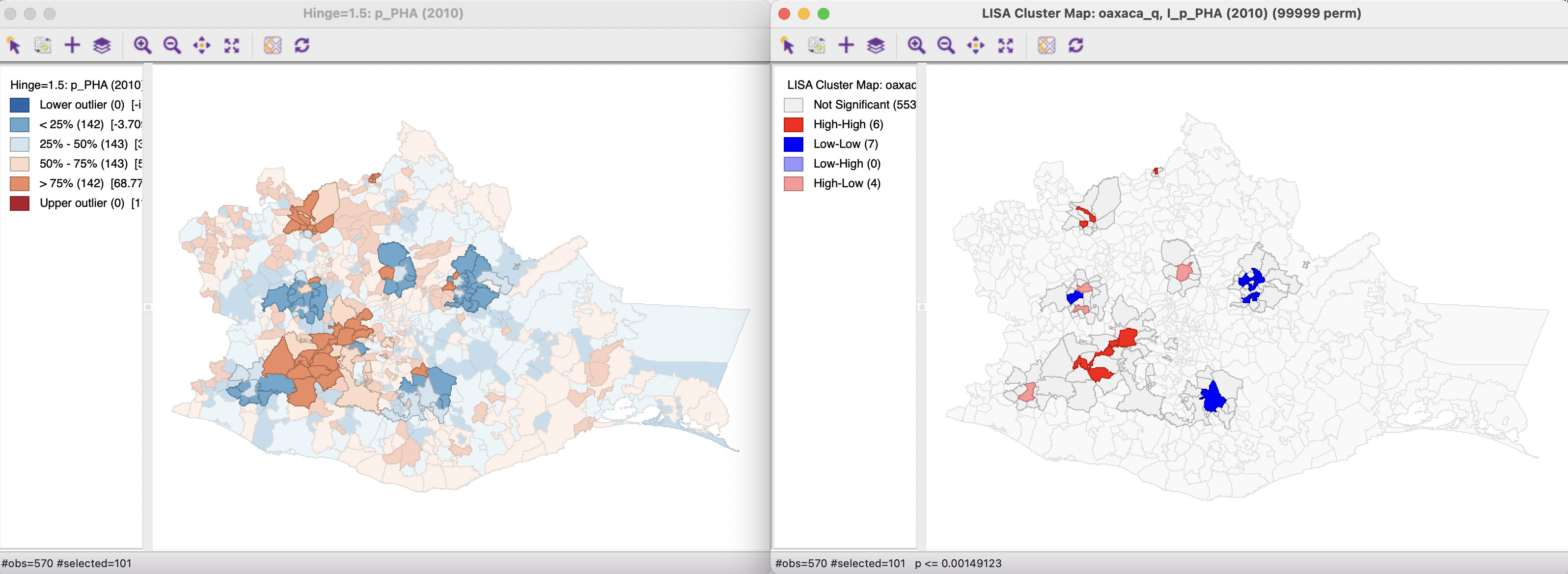Screen dimensions: 1568x574
Task: Click the Low-High lavender legend swatch
Action: (793, 164)
